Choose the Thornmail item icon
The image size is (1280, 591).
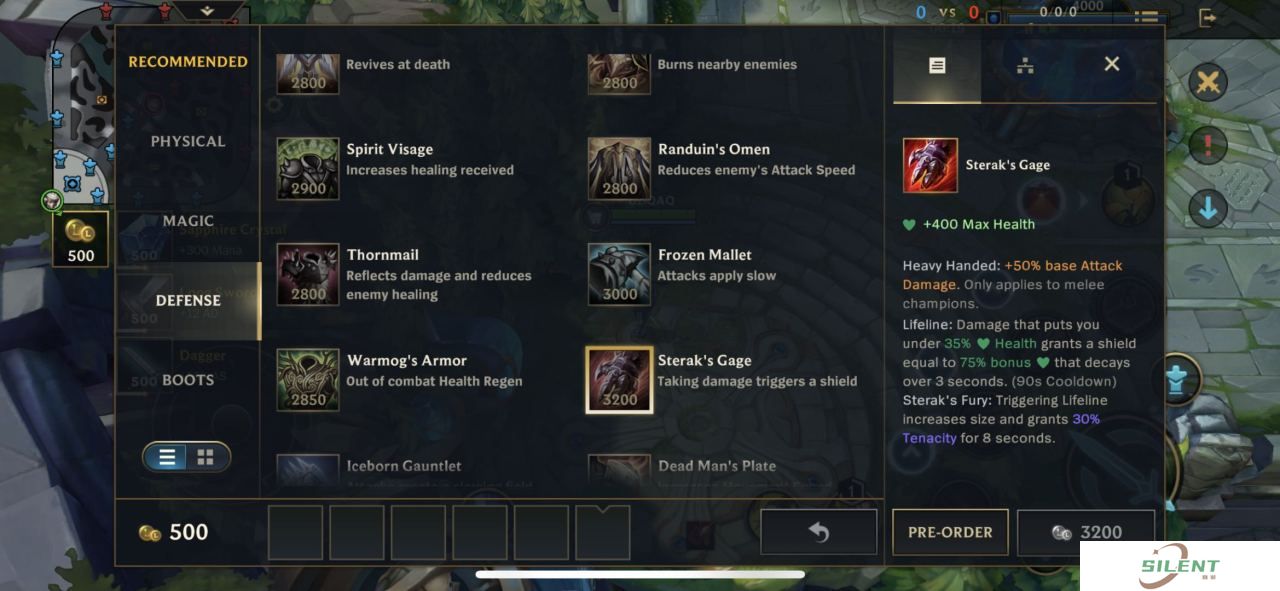[308, 274]
